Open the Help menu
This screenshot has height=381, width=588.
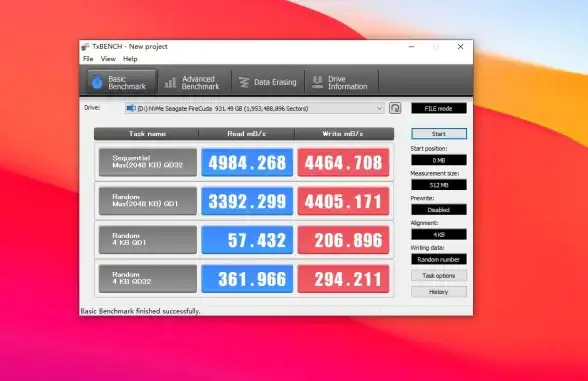coord(130,59)
